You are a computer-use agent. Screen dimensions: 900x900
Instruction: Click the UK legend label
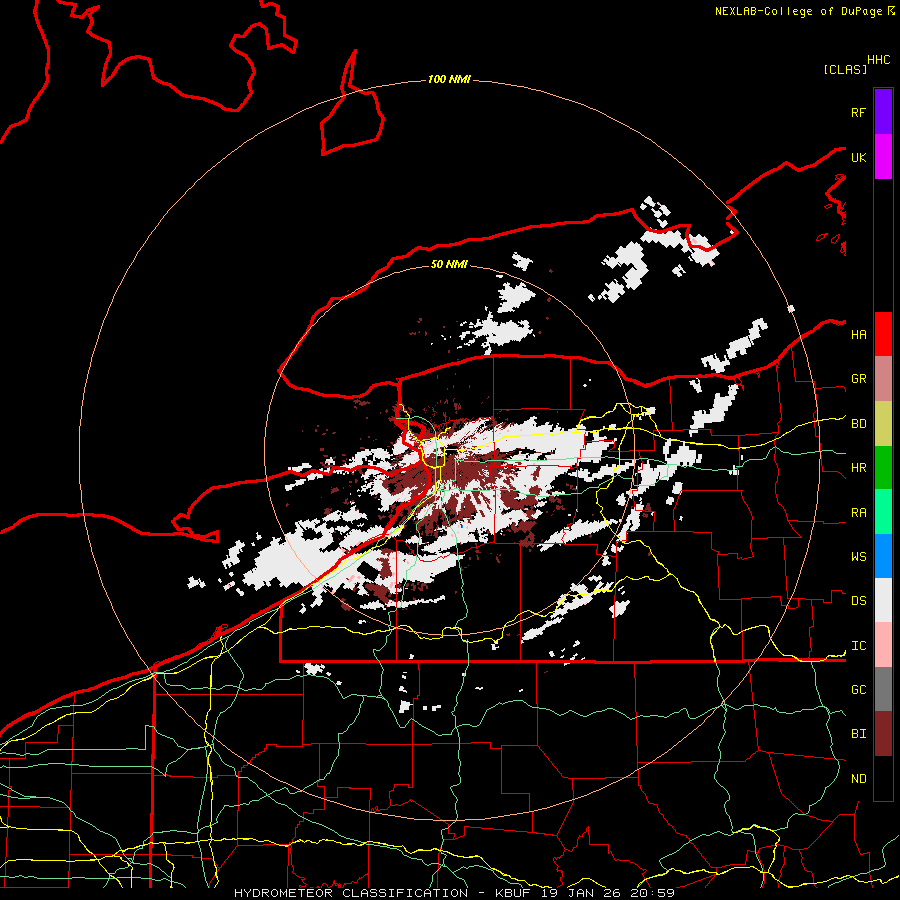point(858,157)
